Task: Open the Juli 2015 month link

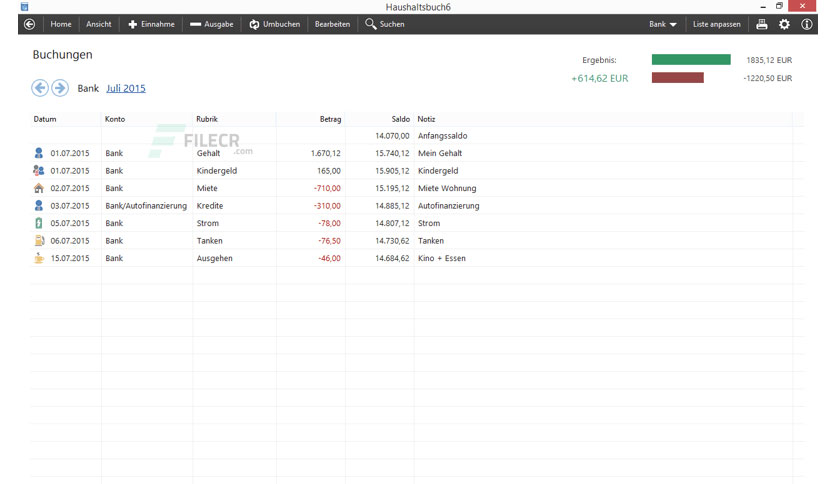Action: [126, 88]
